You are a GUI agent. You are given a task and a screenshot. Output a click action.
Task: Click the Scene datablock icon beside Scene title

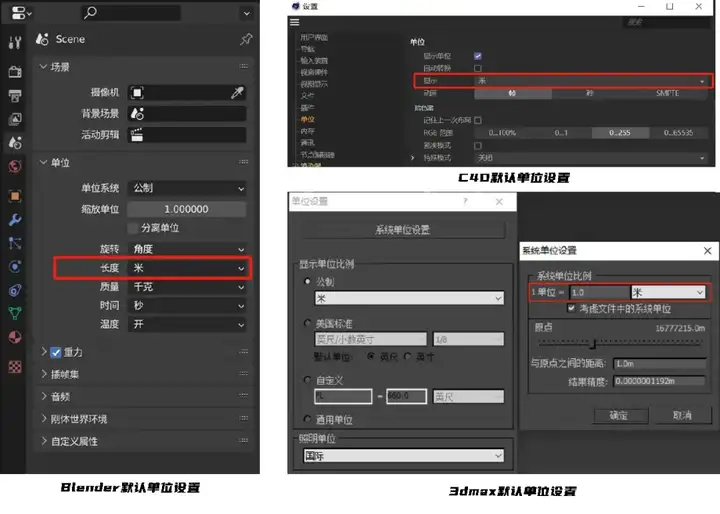(42, 39)
